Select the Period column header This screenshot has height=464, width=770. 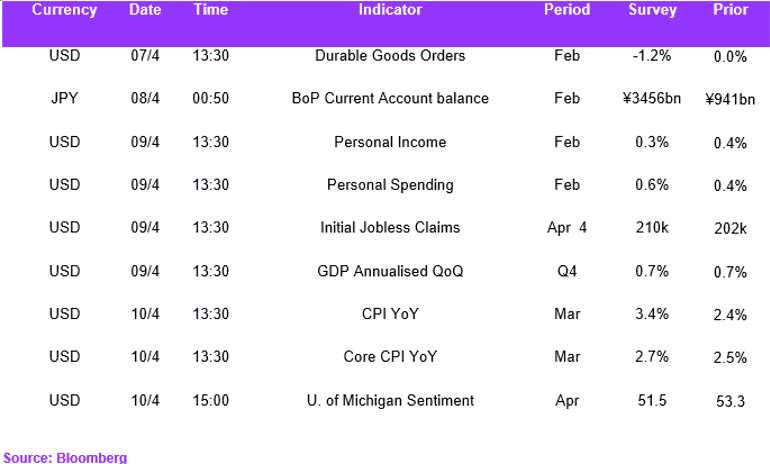[567, 10]
